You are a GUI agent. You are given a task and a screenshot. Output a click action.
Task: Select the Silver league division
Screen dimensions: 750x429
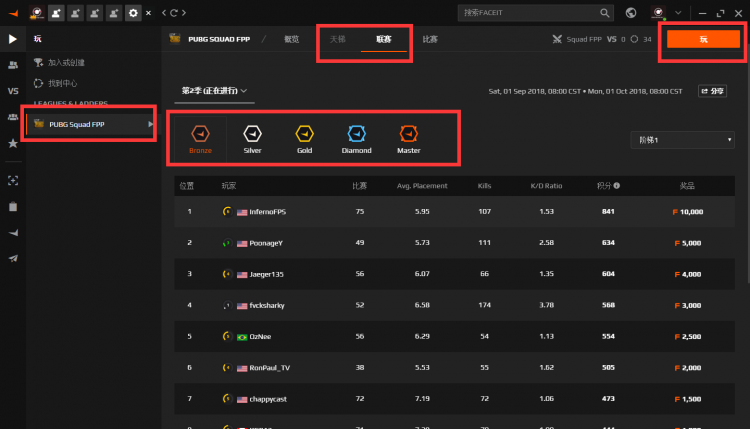point(253,139)
